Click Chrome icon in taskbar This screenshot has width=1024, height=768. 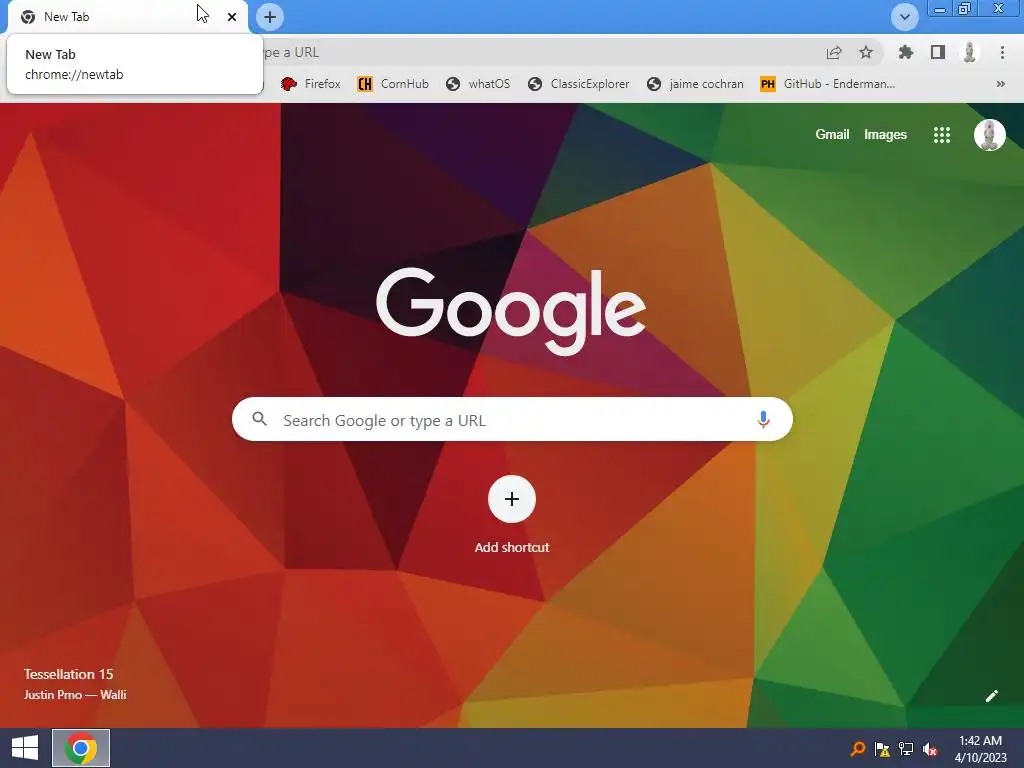81,748
